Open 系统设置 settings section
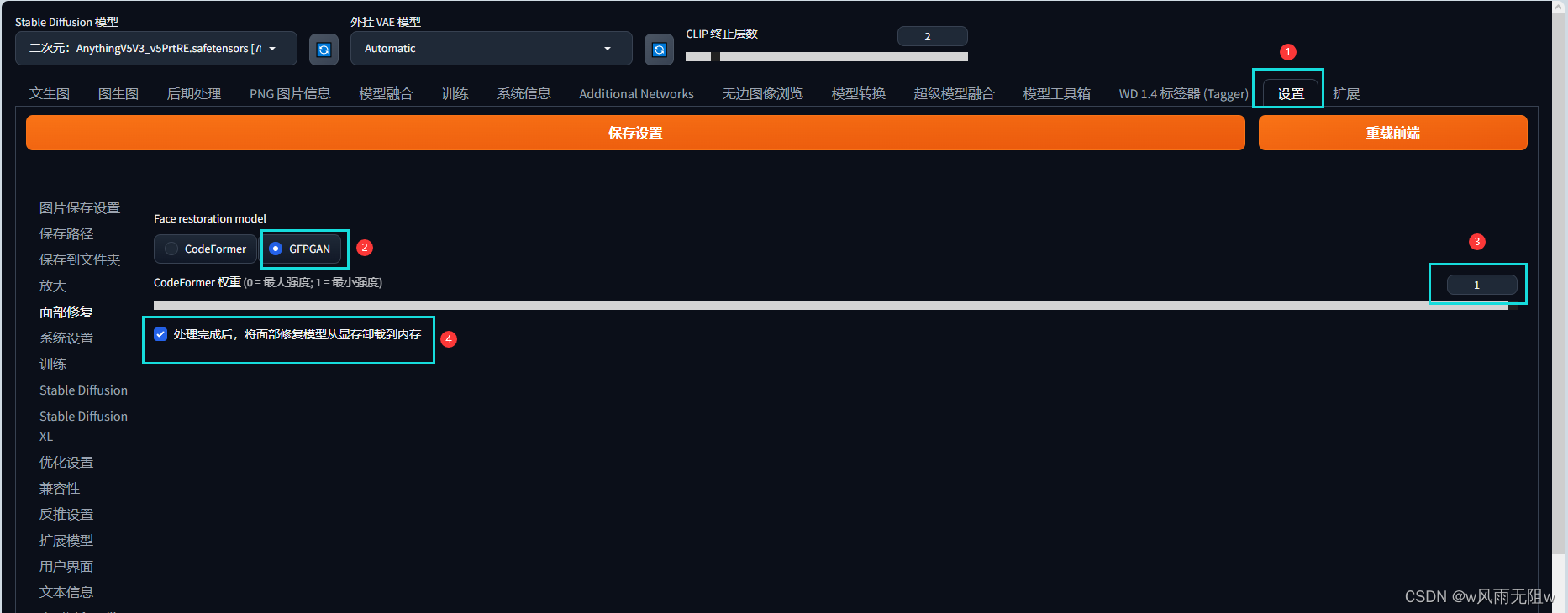Viewport: 1568px width, 613px height. pos(66,338)
